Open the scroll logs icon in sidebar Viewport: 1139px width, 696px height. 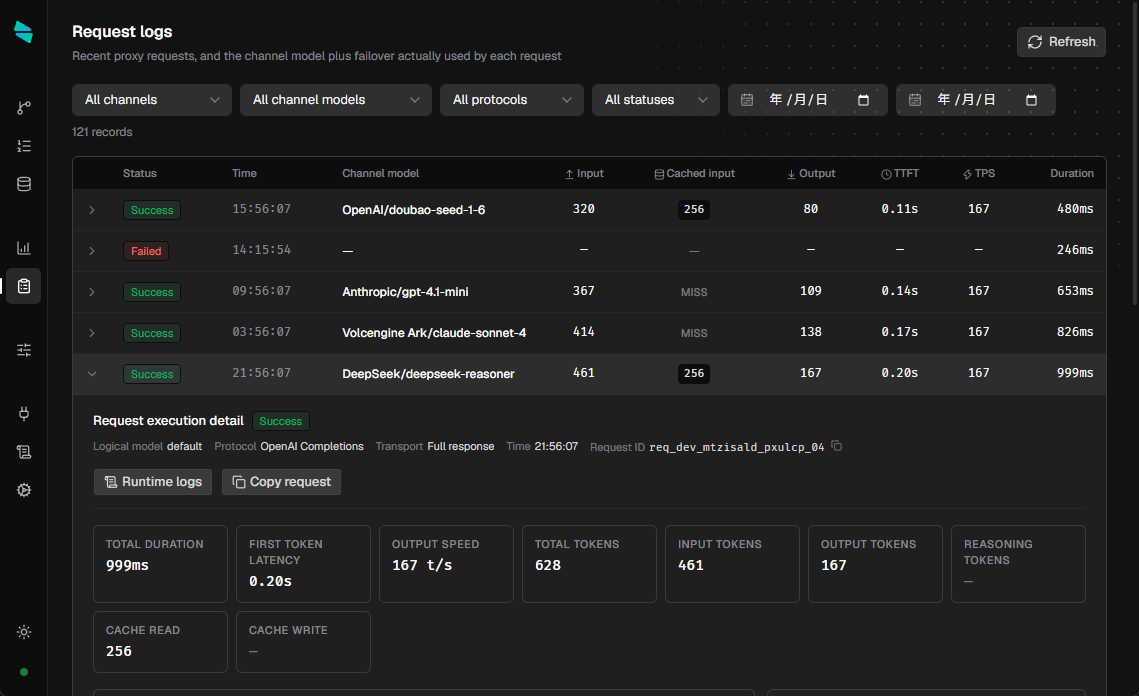pyautogui.click(x=24, y=452)
